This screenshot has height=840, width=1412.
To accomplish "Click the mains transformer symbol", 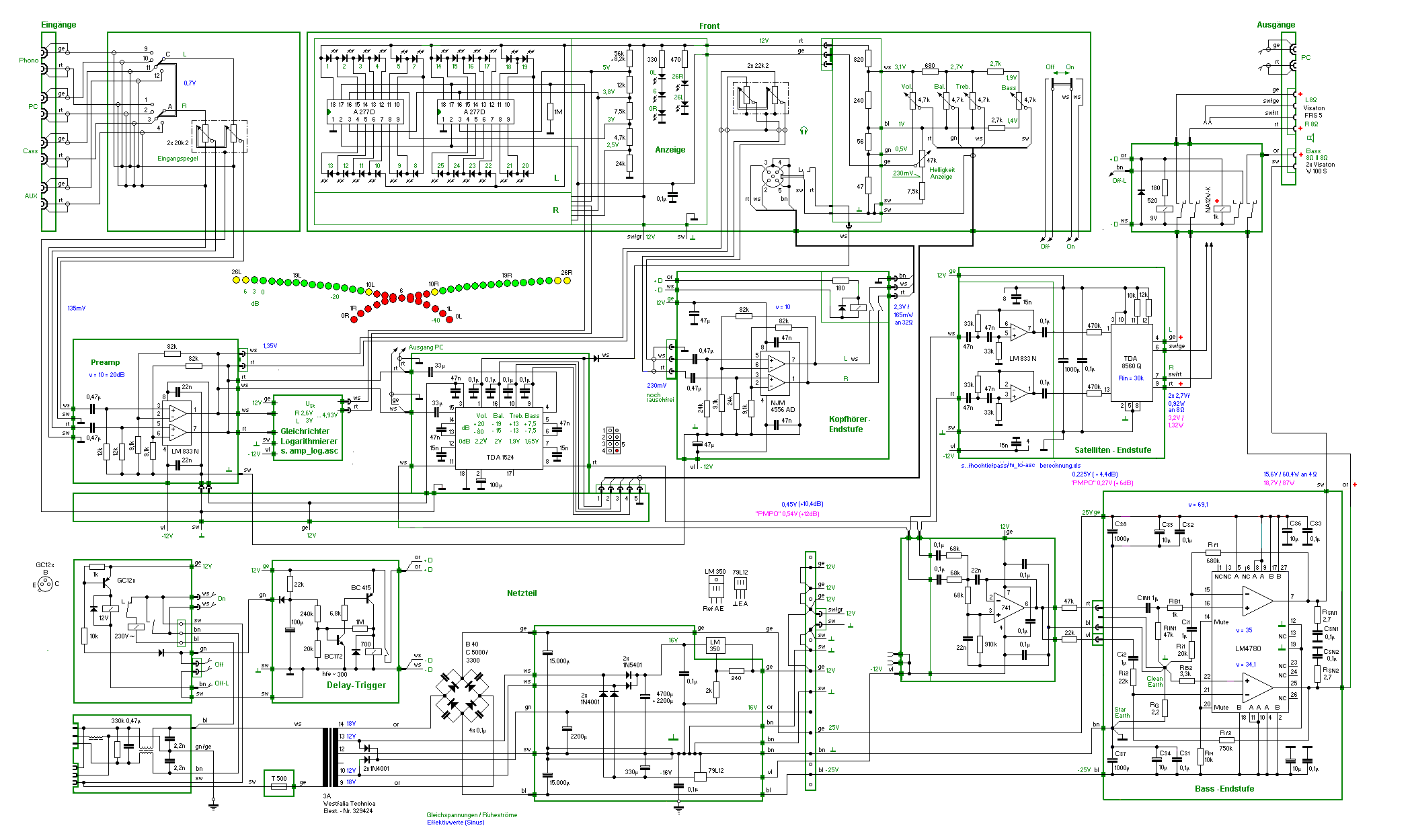I will 331,757.
